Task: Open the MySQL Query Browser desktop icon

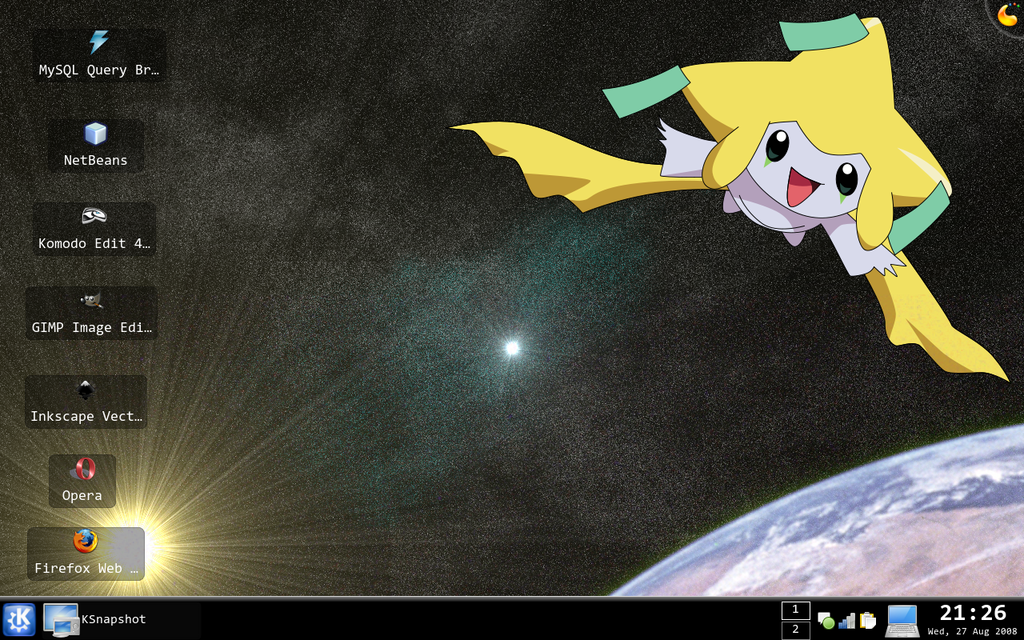Action: [99, 55]
